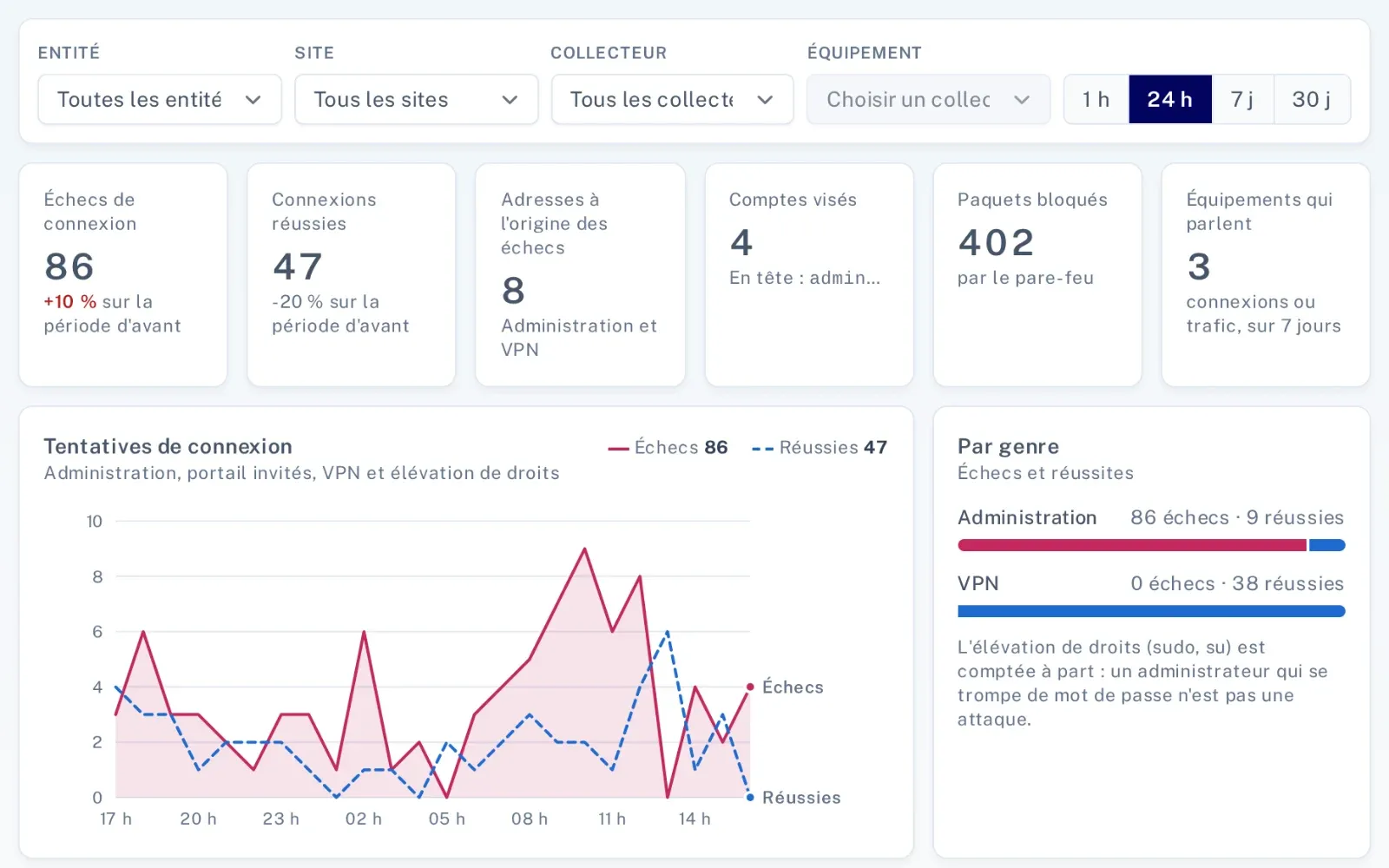Click the 'Tentatives de connexion' title
Viewport: 1389px width, 868px height.
pyautogui.click(x=168, y=447)
